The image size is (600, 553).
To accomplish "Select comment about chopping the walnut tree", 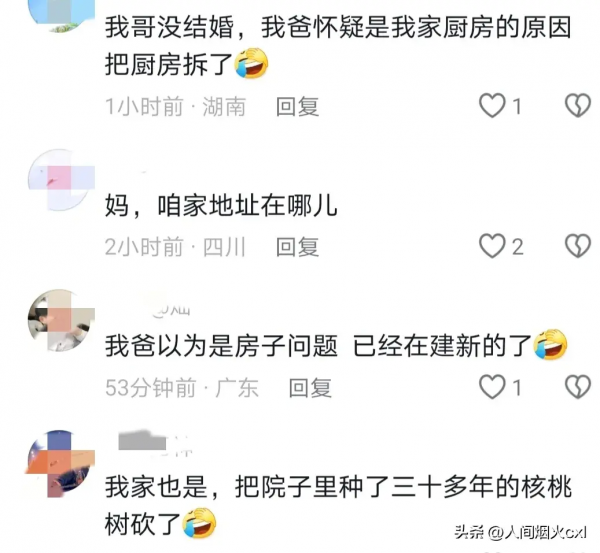I will [338, 505].
